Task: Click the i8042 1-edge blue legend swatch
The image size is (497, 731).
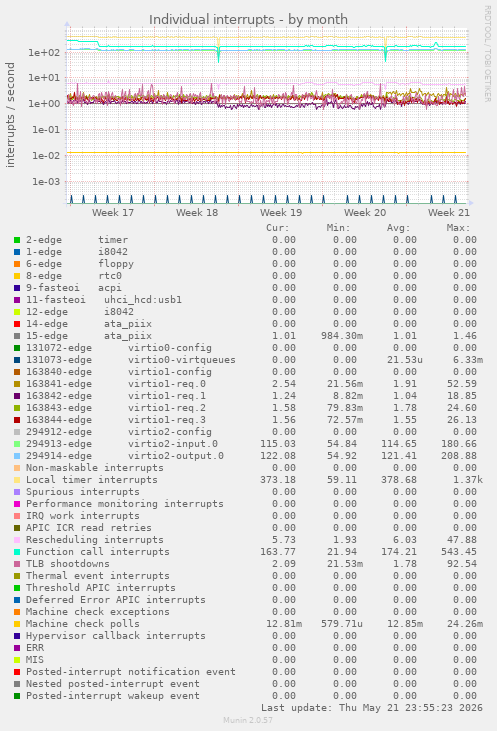Action: click(x=17, y=252)
